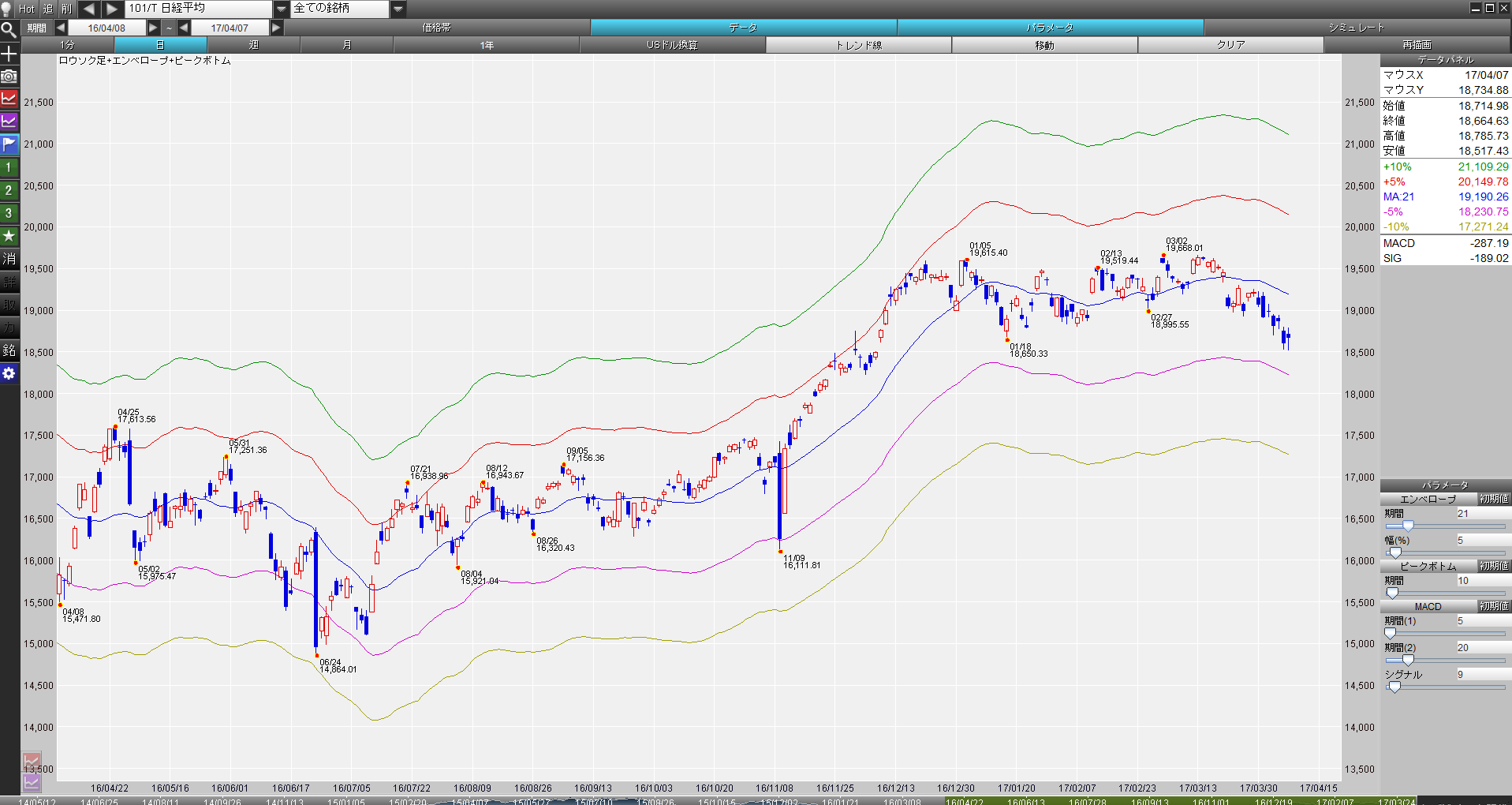
Task: Take a chart snapshot with the camera icon
Action: click(x=9, y=76)
